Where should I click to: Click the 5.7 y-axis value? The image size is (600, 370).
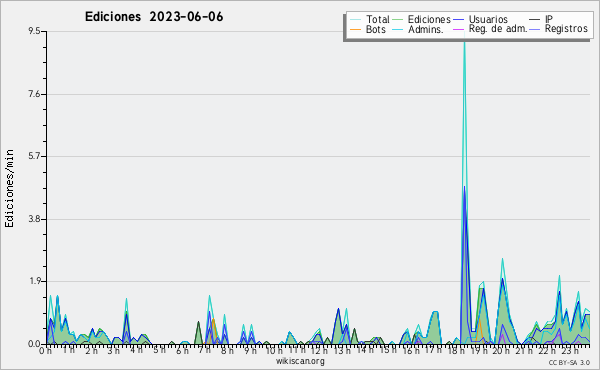point(34,156)
